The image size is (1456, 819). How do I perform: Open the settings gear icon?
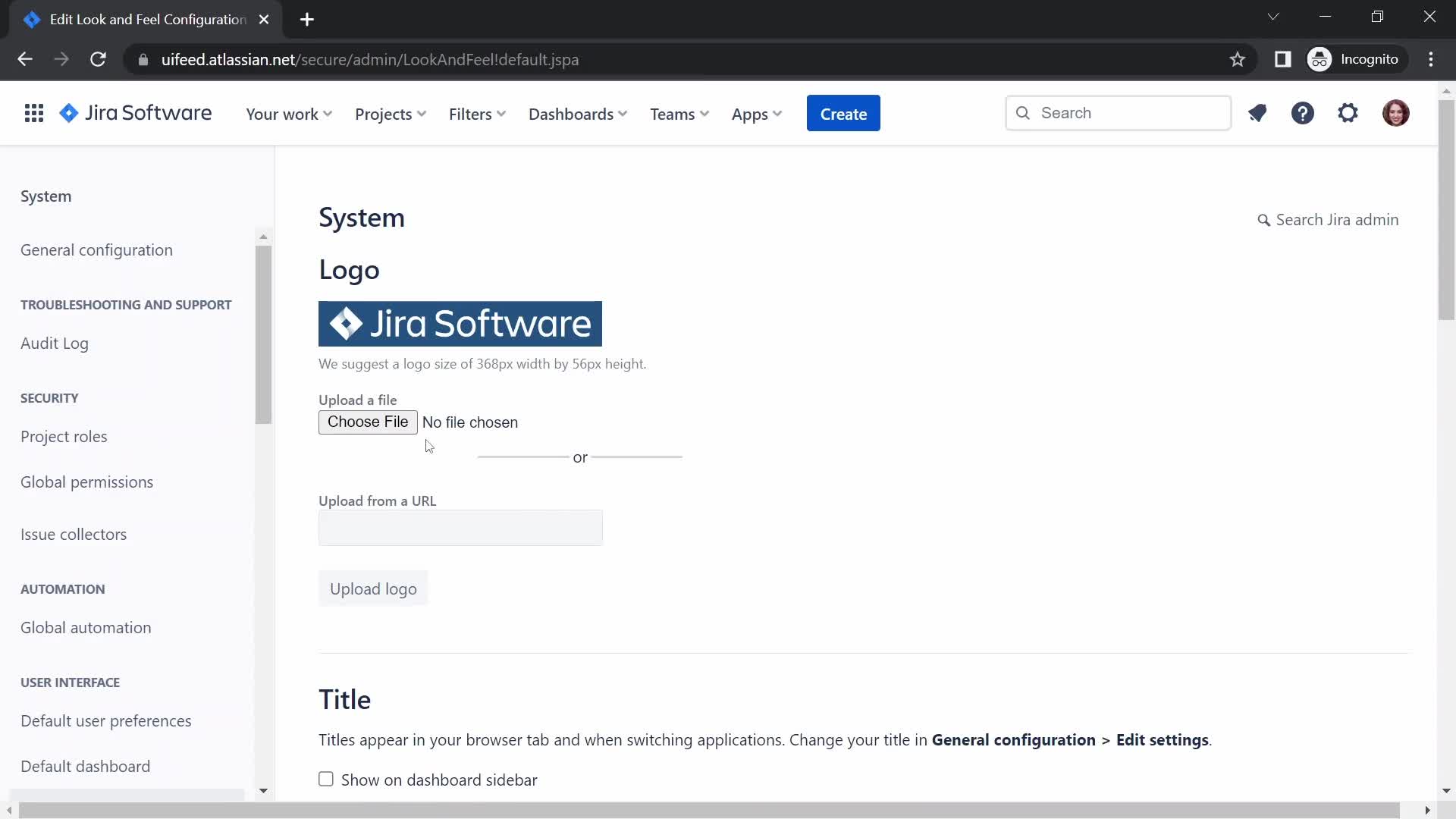coord(1349,113)
